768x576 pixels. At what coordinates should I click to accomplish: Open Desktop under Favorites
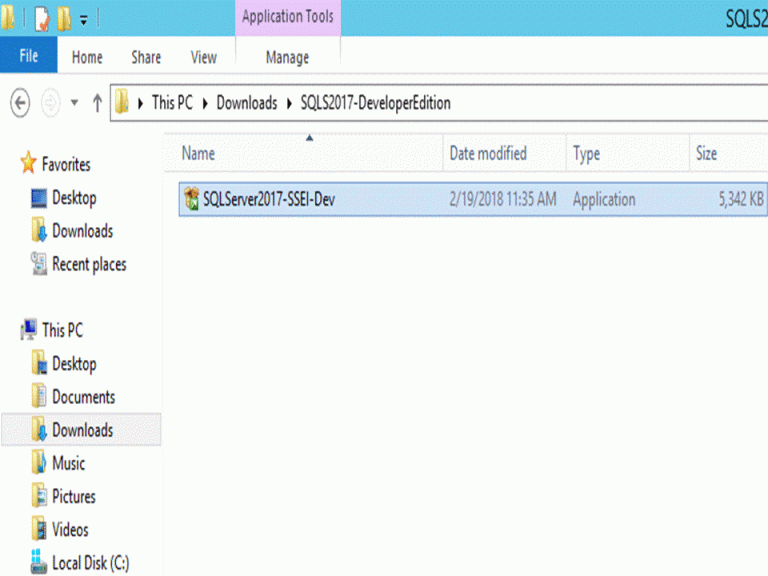[74, 198]
